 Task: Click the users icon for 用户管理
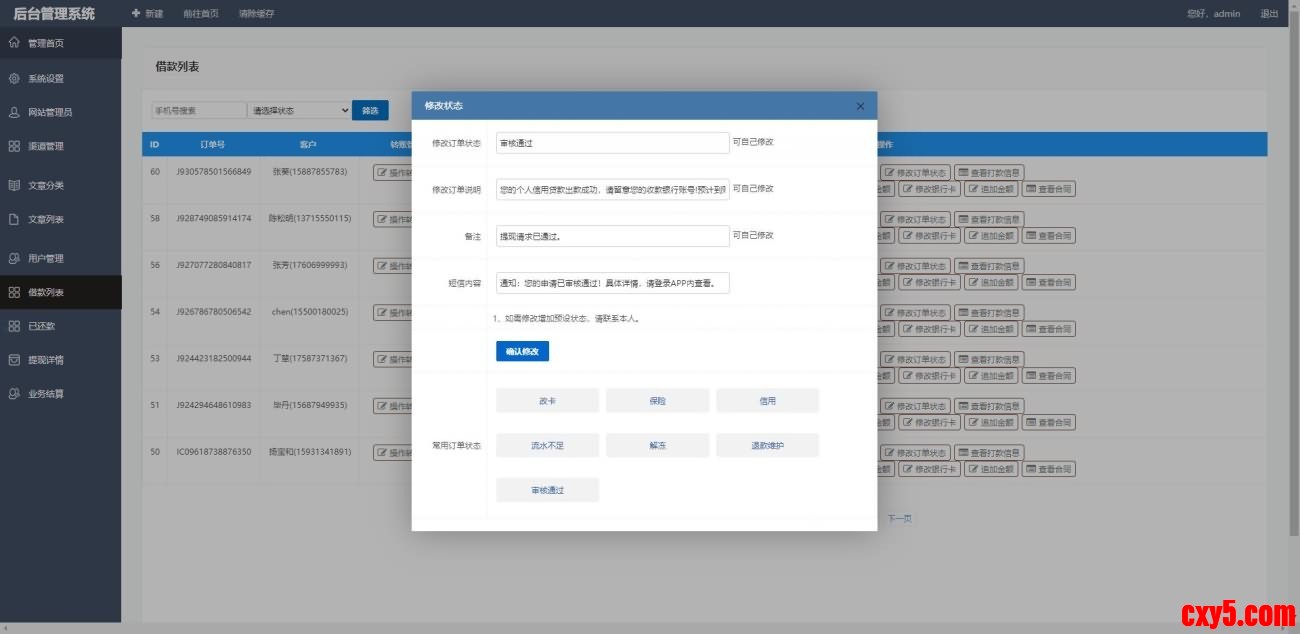(14, 258)
